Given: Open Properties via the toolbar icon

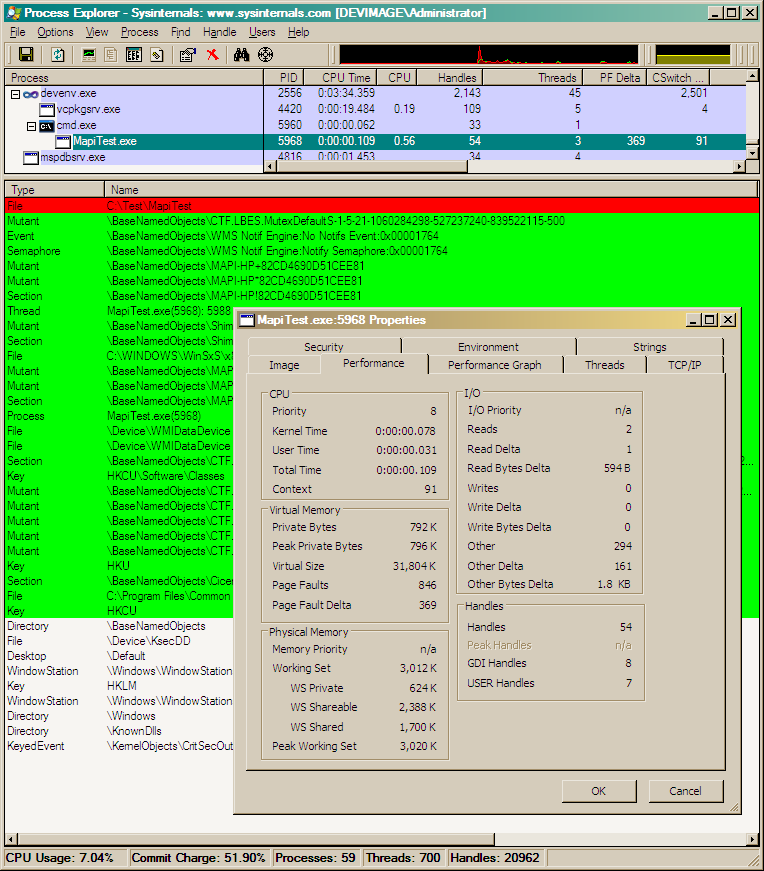Looking at the screenshot, I should pyautogui.click(x=187, y=54).
